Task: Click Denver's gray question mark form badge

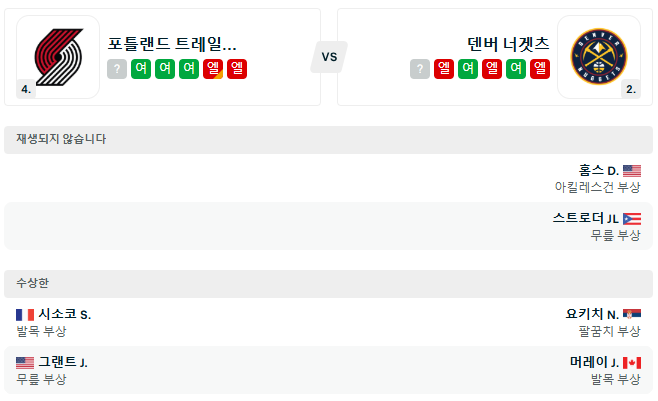Action: tap(420, 69)
